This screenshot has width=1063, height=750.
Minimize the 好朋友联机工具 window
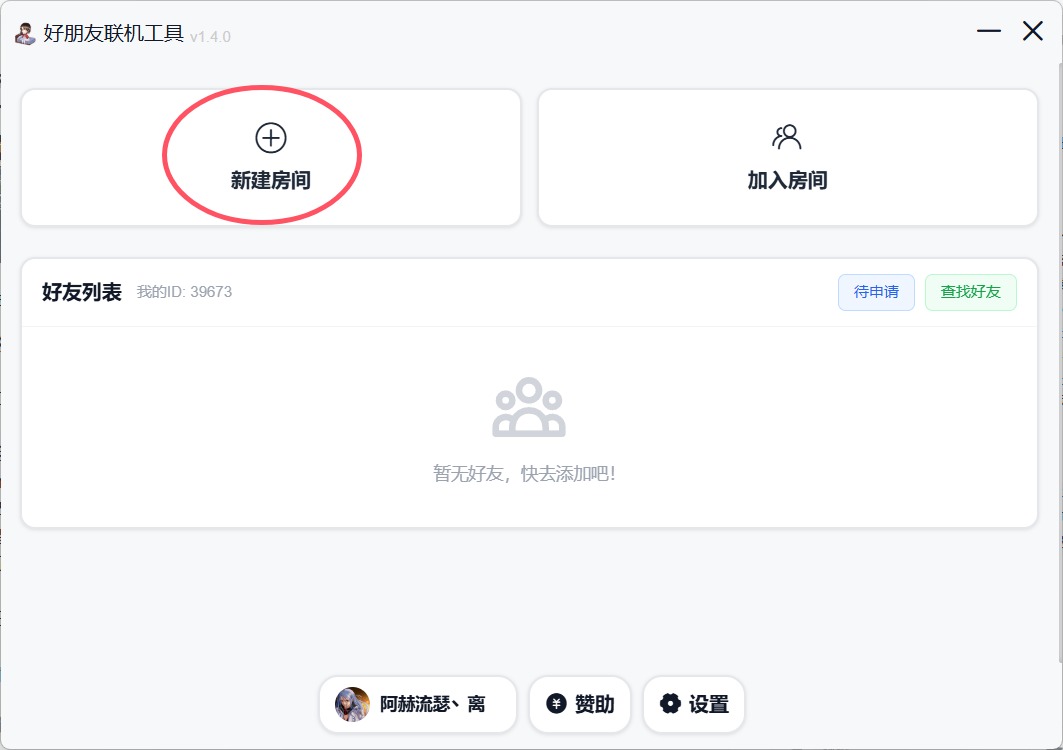tap(988, 31)
